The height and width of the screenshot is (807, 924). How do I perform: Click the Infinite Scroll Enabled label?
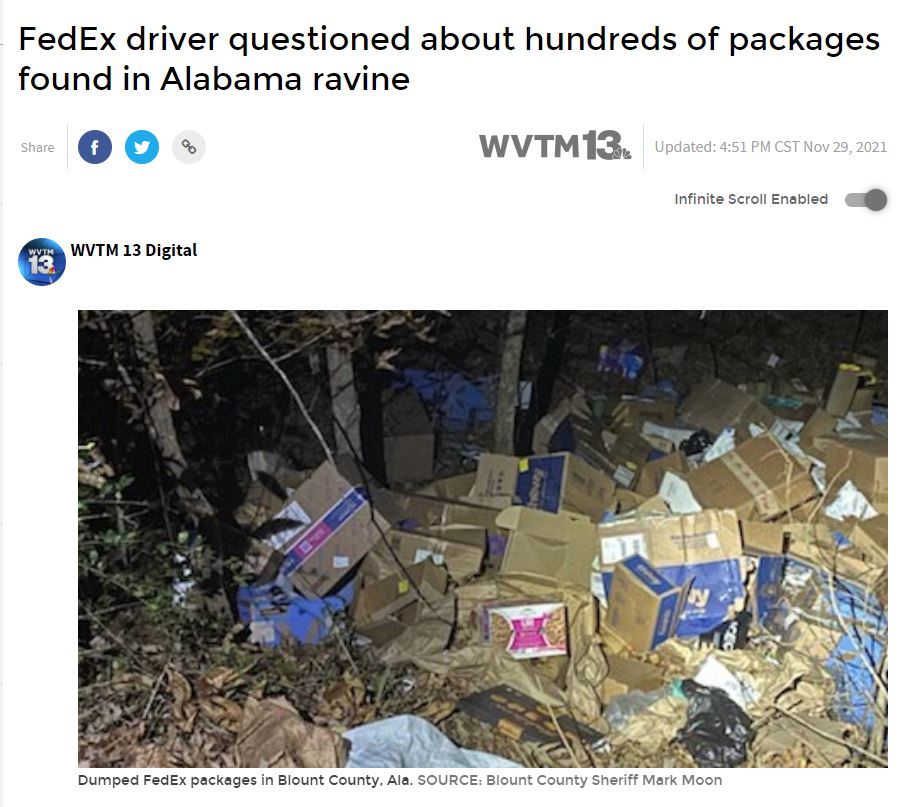[751, 199]
